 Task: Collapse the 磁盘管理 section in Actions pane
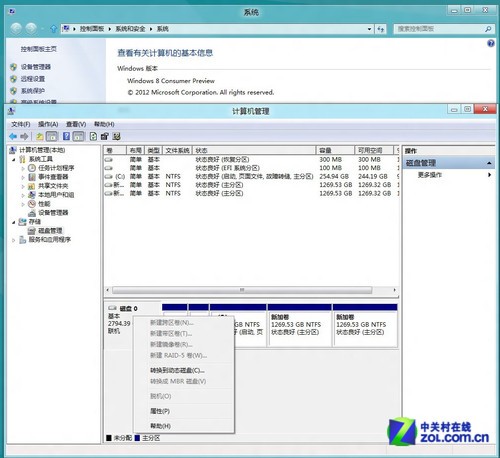point(489,163)
